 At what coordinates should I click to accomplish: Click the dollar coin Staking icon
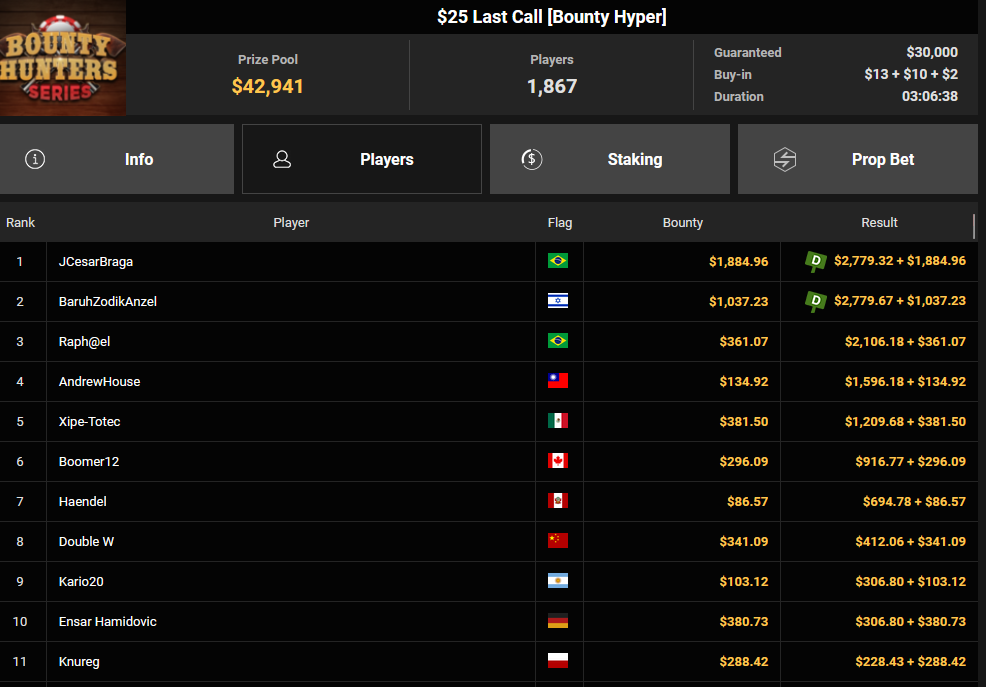[x=532, y=159]
